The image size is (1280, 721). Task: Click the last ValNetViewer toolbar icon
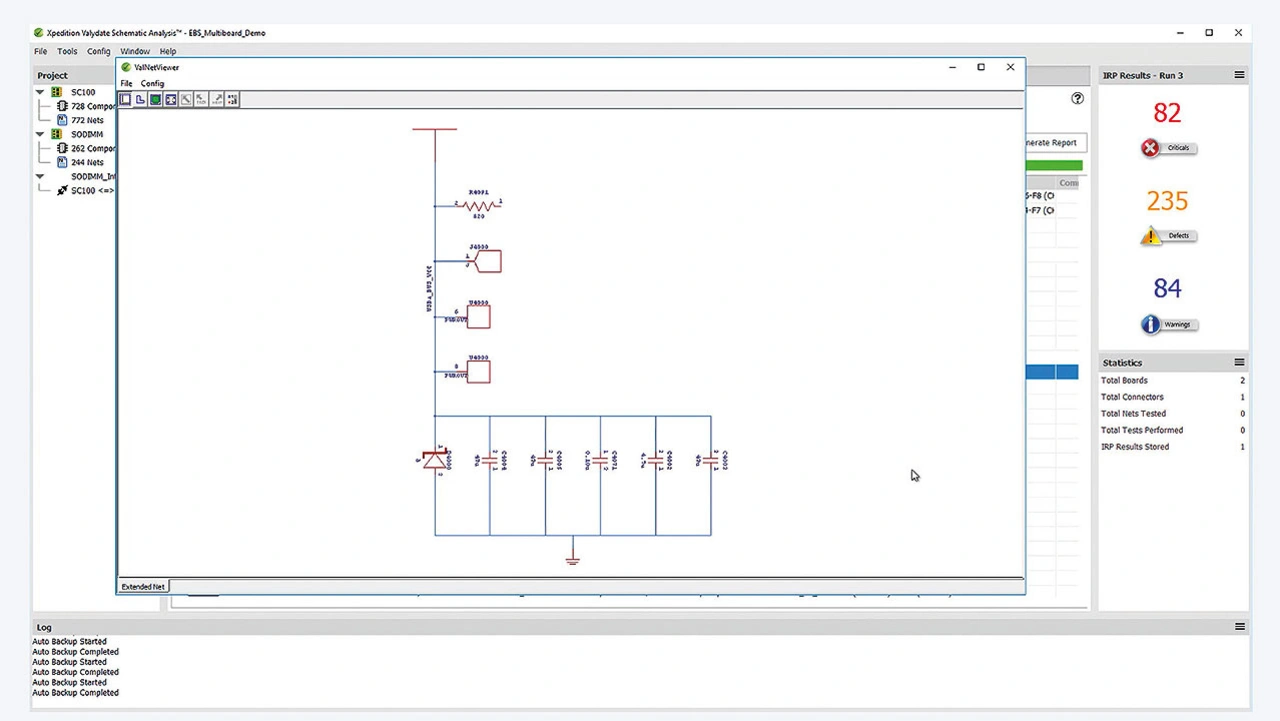coord(232,99)
